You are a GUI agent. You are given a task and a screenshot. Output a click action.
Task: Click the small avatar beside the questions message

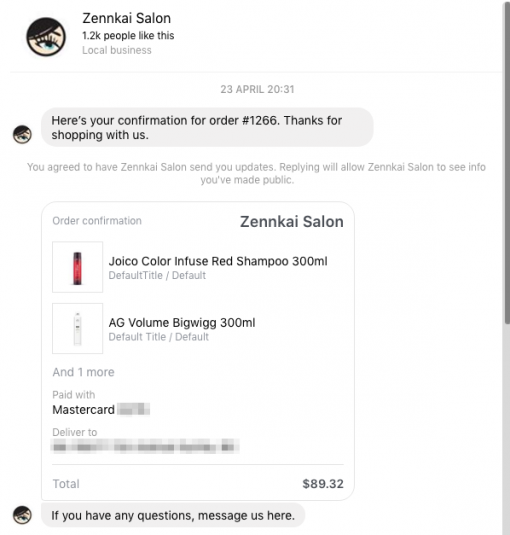click(x=22, y=515)
